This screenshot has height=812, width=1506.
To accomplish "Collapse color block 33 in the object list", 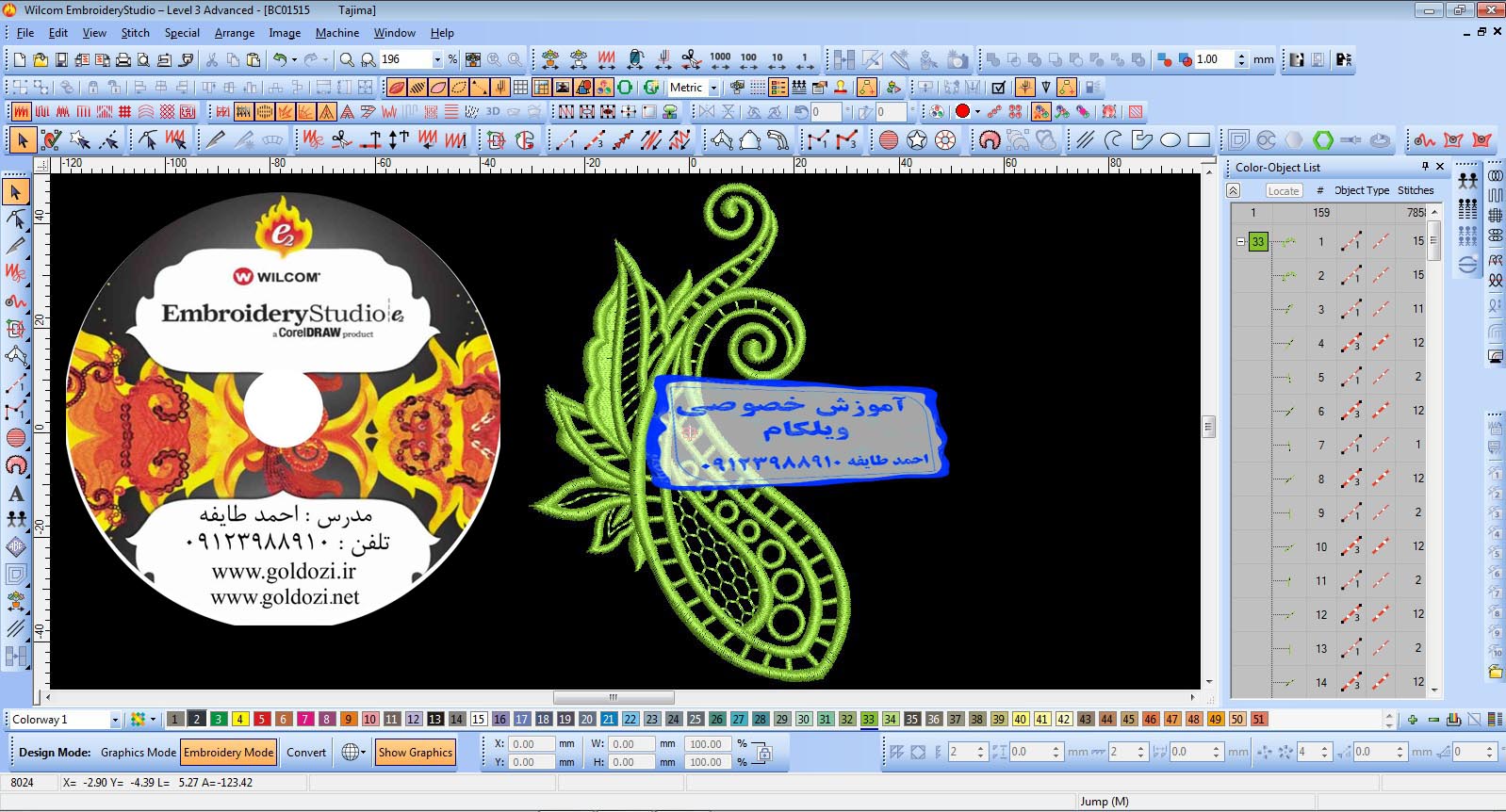I will [x=1240, y=241].
